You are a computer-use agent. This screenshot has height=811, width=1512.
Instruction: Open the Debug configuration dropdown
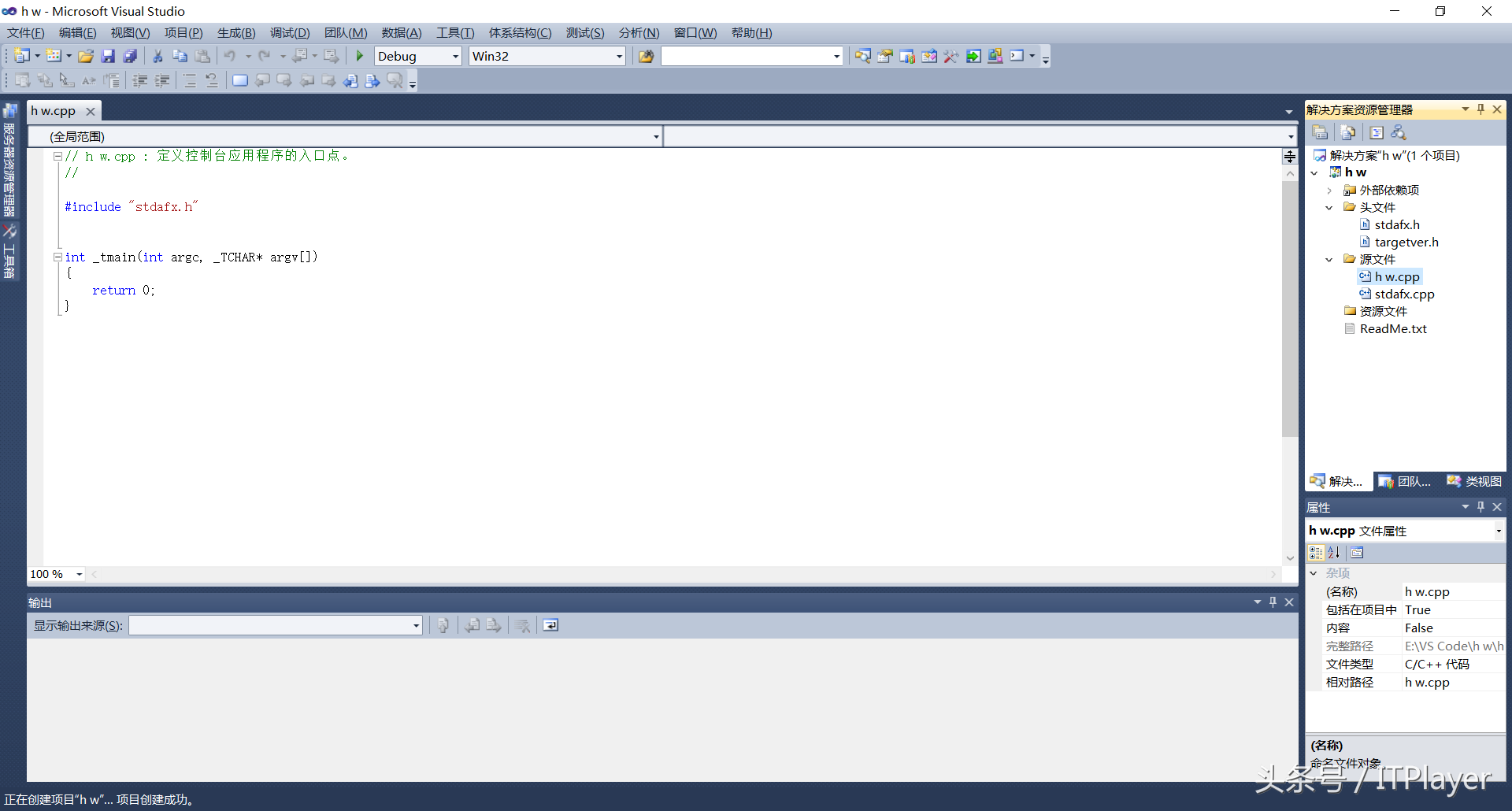455,57
